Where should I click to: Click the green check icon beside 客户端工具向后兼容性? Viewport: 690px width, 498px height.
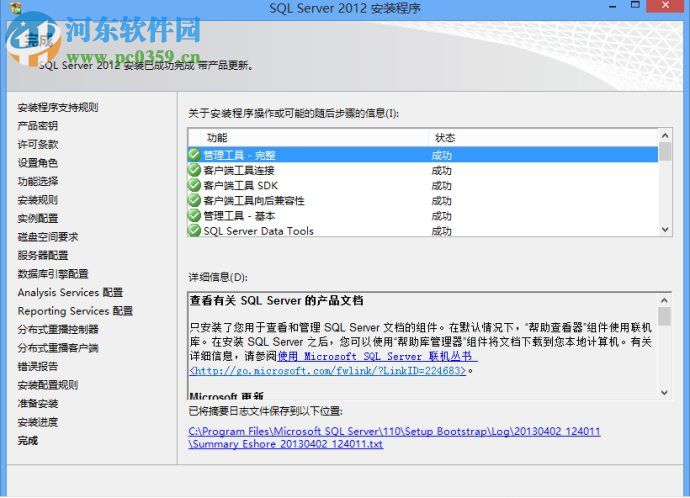click(194, 201)
